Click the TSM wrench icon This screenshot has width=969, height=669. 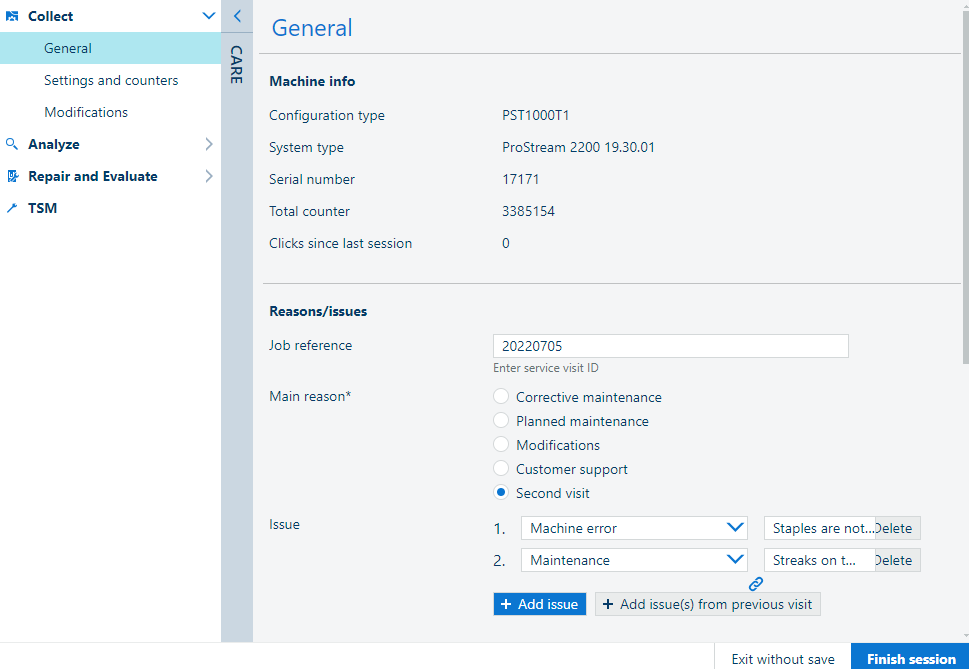tap(12, 208)
